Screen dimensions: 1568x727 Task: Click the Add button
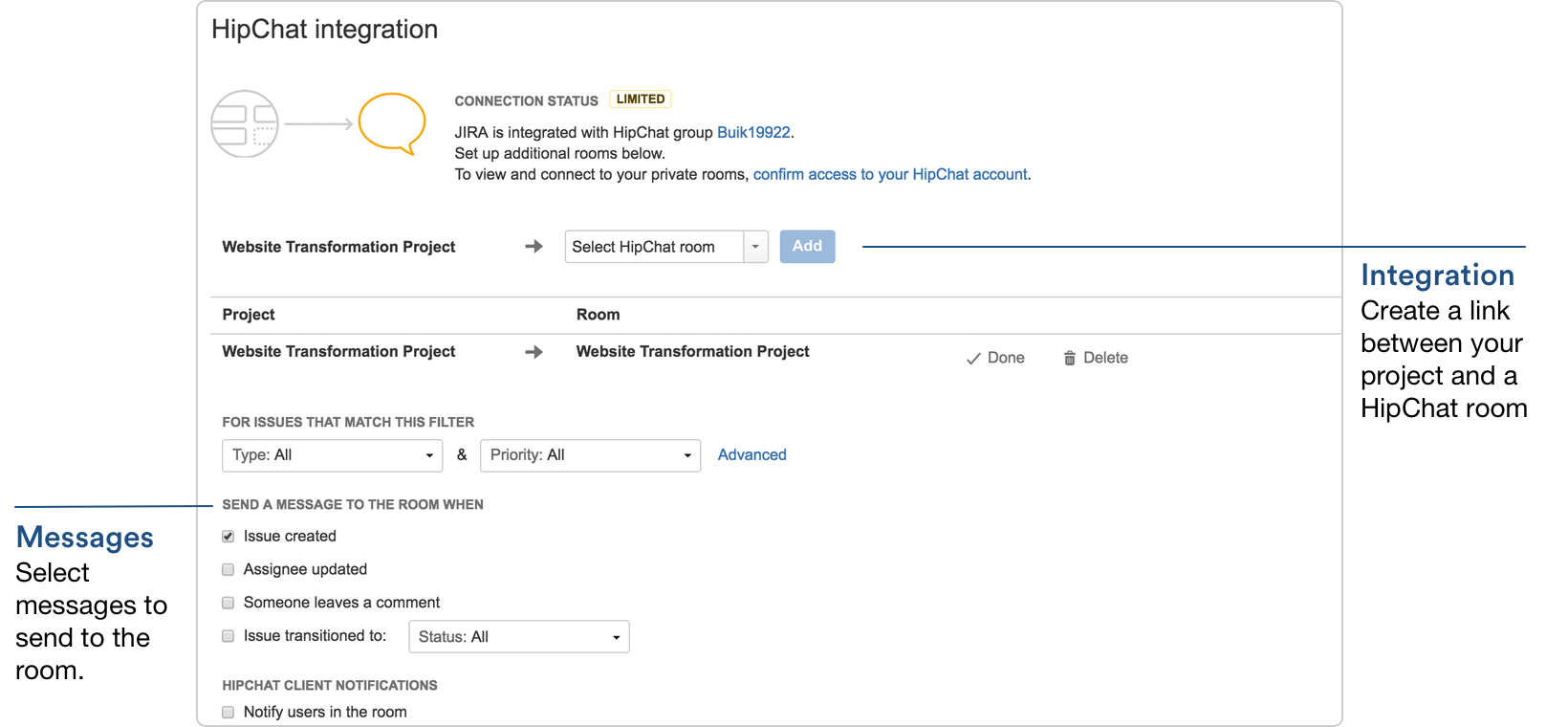coord(807,247)
